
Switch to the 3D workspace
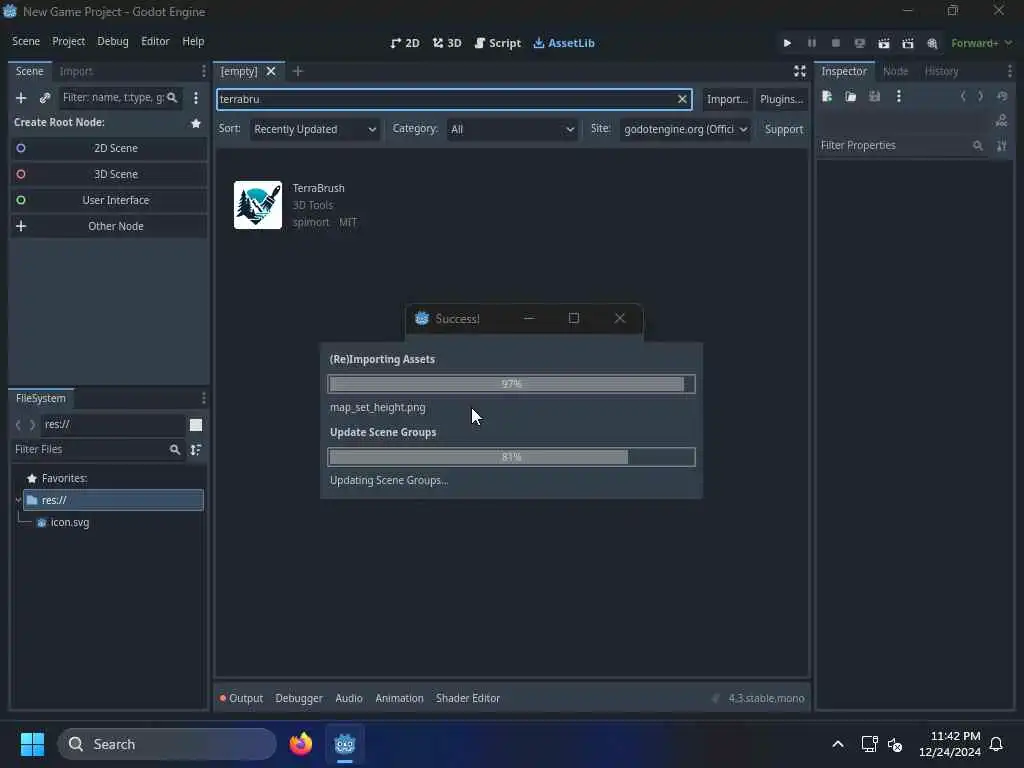coord(447,43)
